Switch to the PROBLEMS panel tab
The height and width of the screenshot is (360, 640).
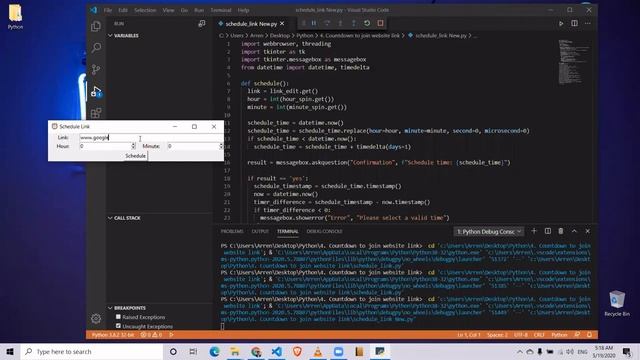coord(232,231)
